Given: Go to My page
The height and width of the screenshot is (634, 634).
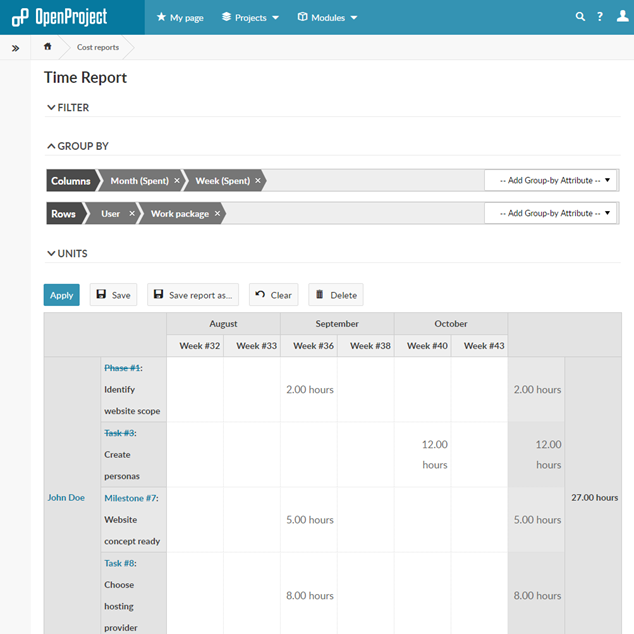Looking at the screenshot, I should point(180,17).
